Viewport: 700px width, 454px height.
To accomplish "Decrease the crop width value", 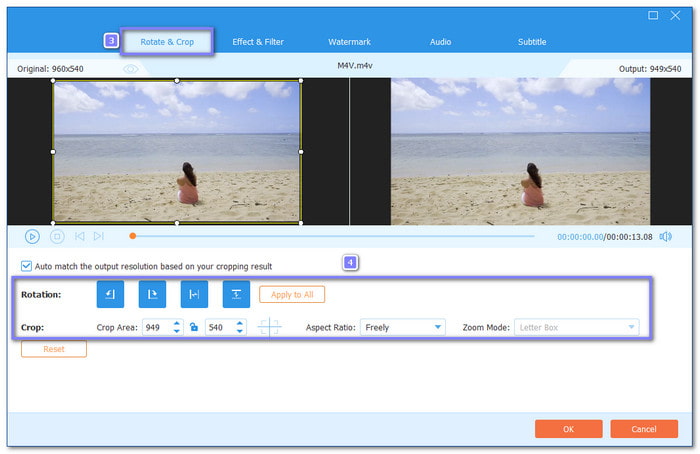I will [177, 331].
